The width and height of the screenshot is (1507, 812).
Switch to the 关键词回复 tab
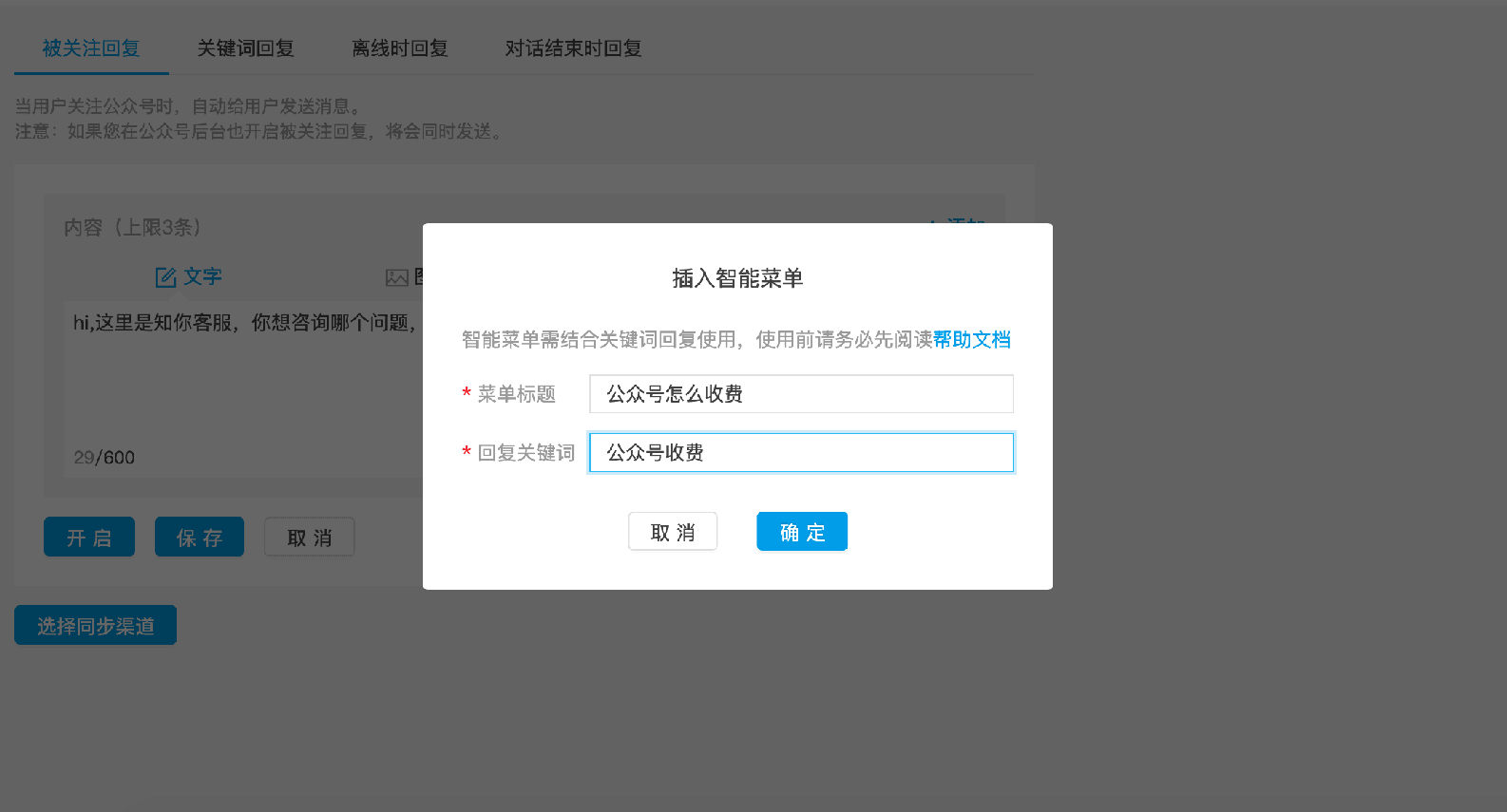tap(246, 48)
